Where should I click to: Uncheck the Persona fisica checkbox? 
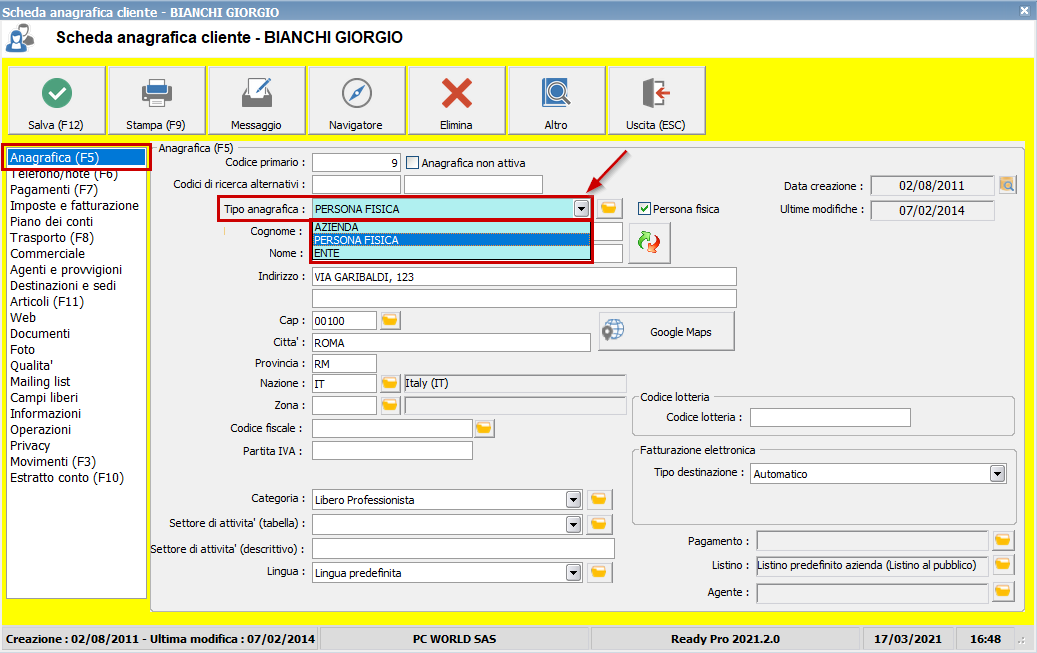(644, 209)
